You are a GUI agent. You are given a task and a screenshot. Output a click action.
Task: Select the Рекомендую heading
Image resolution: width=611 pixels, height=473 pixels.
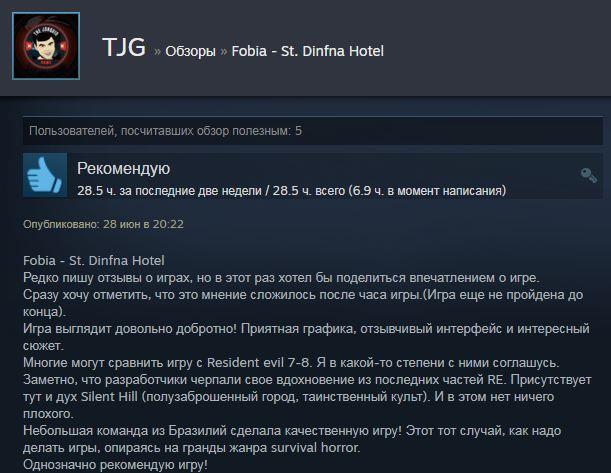(x=124, y=168)
